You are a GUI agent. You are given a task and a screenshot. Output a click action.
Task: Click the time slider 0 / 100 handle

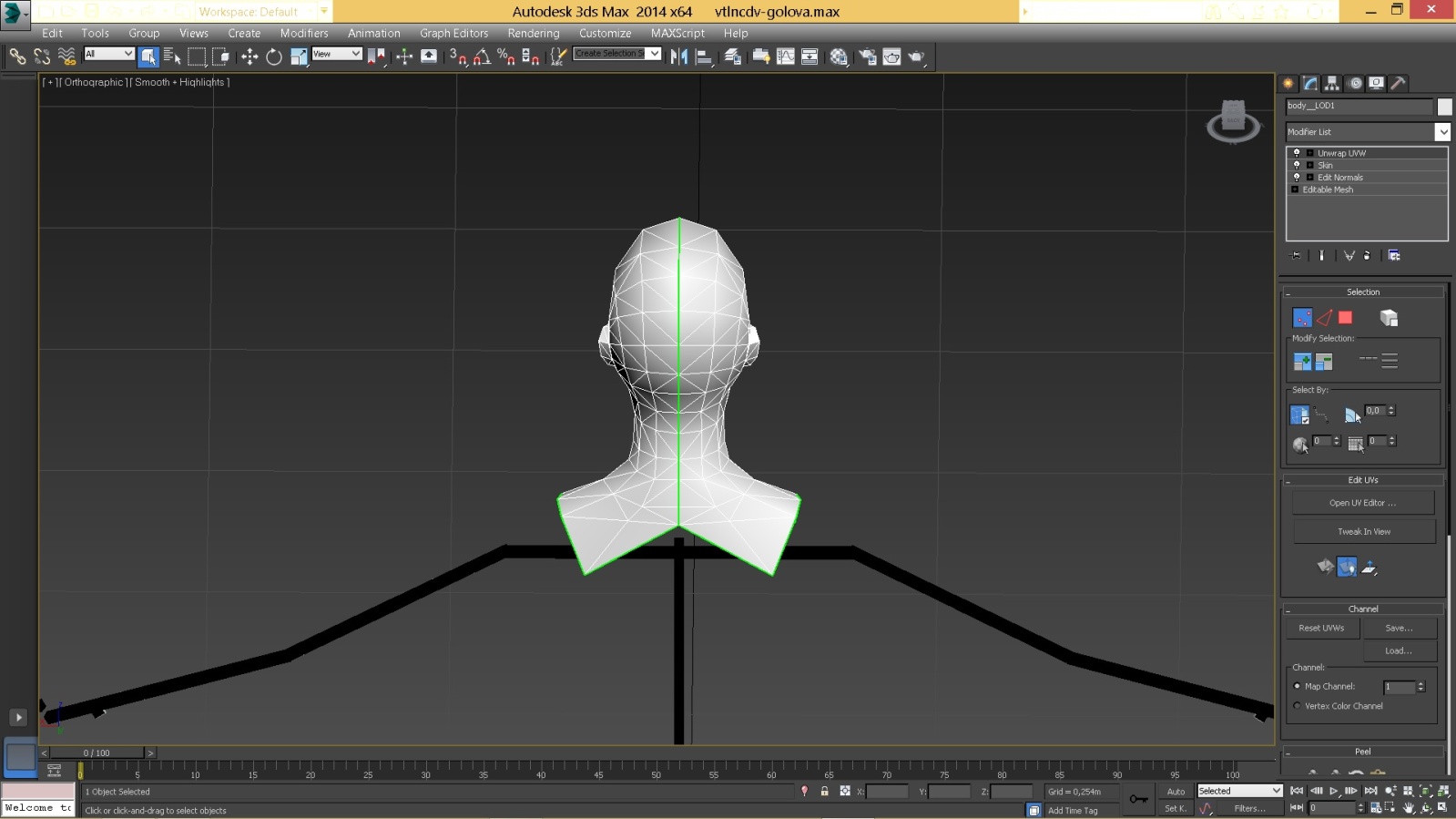click(x=97, y=753)
